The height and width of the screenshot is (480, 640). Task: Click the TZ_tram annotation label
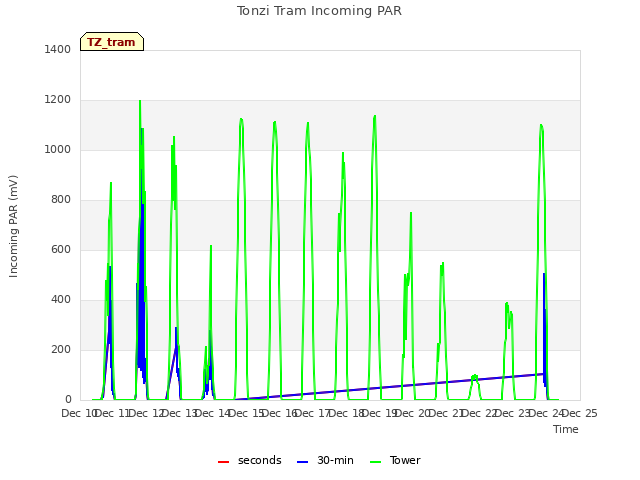click(x=112, y=42)
